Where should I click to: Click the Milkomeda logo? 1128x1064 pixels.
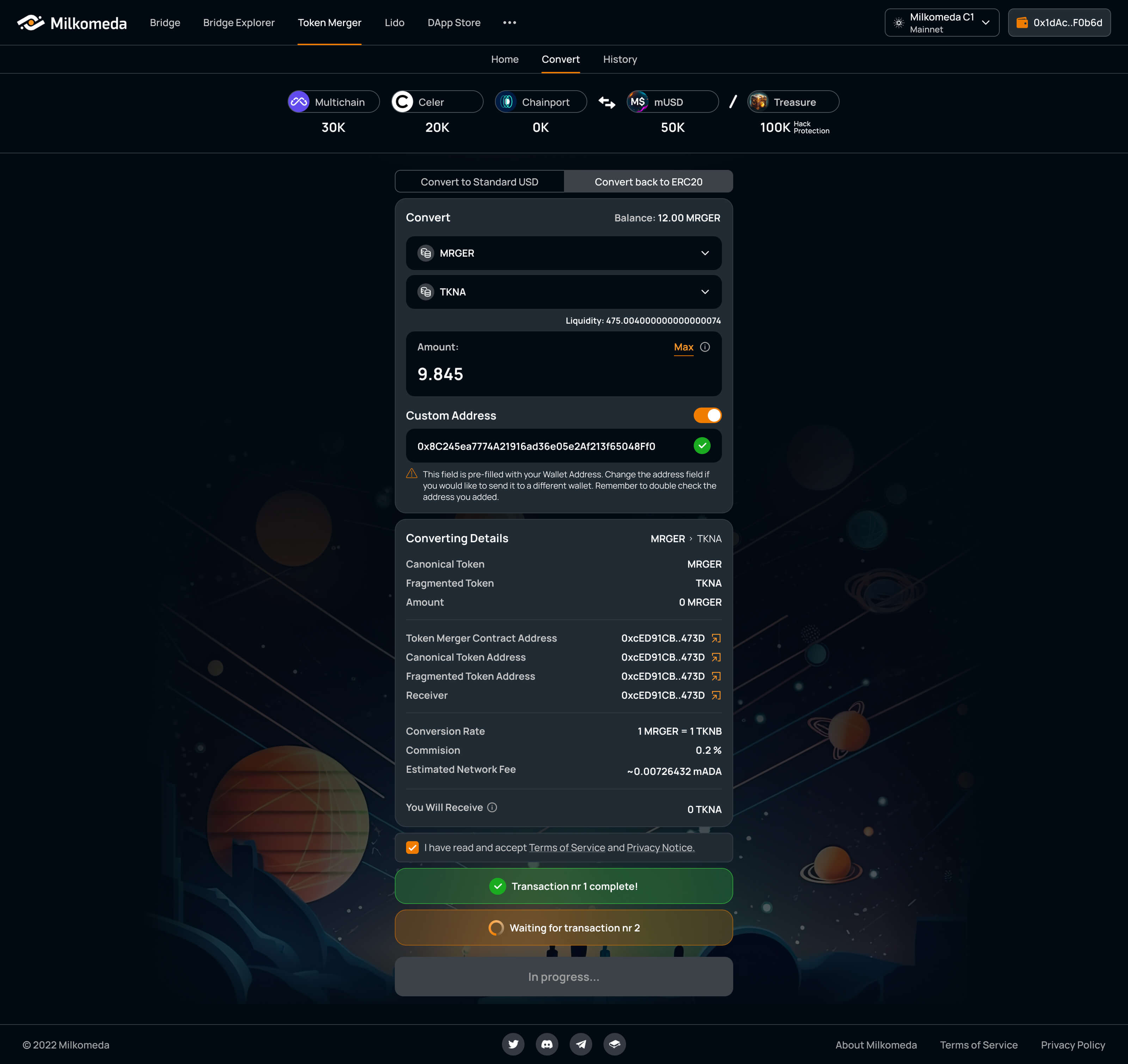72,23
